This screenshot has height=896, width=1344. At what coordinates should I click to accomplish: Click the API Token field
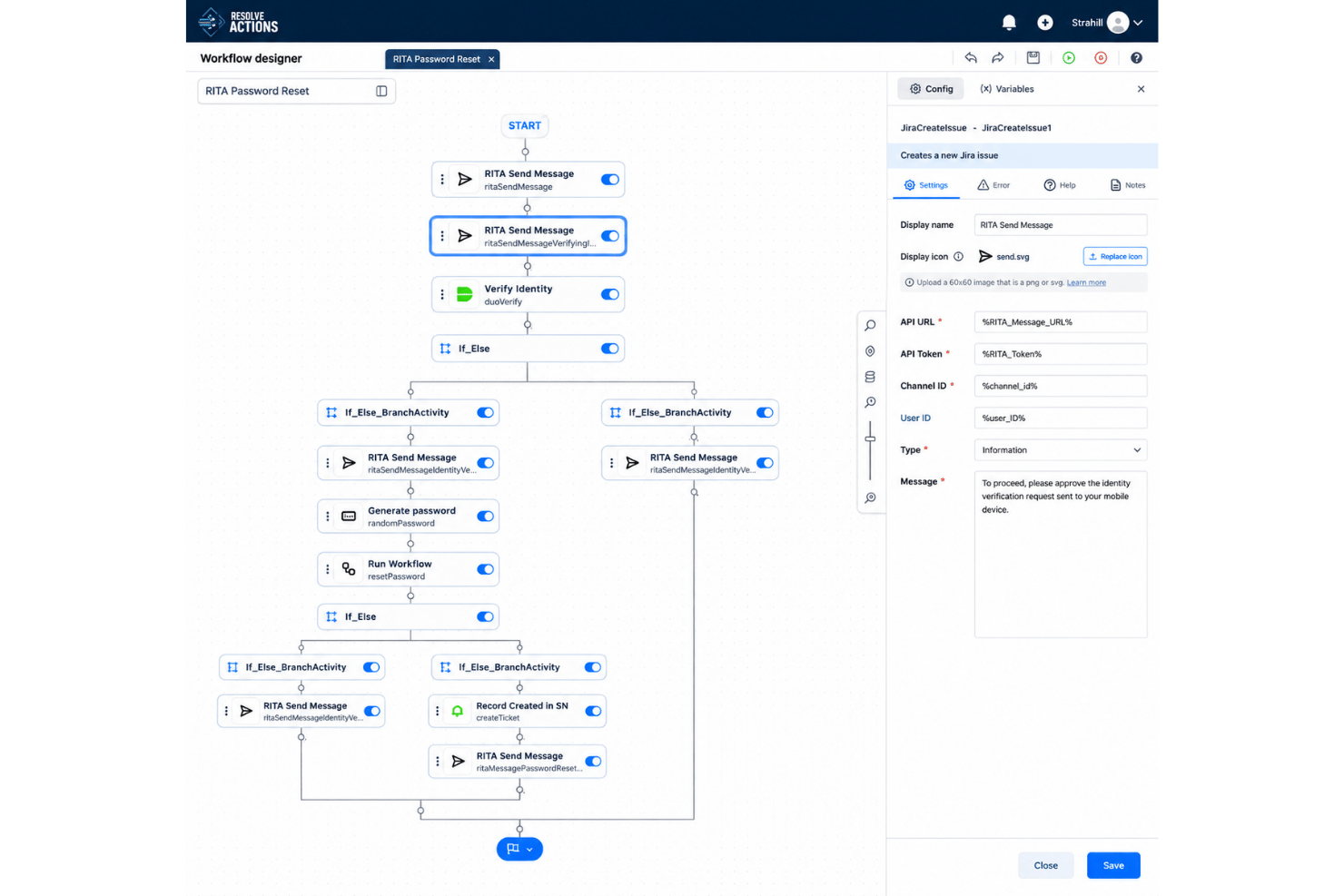pyautogui.click(x=1060, y=354)
